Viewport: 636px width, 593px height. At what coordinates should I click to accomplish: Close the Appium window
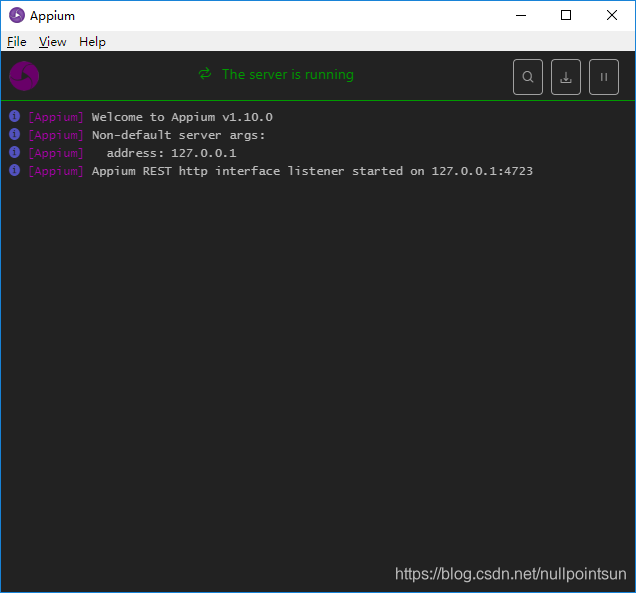tap(612, 15)
